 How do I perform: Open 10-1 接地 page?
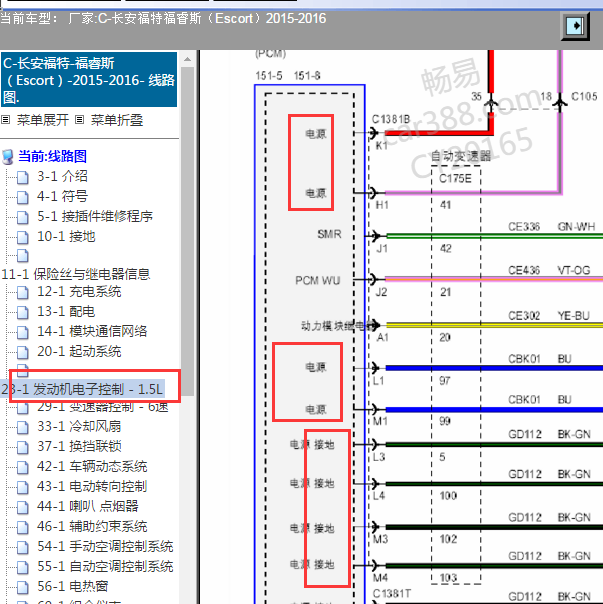pyautogui.click(x=66, y=237)
